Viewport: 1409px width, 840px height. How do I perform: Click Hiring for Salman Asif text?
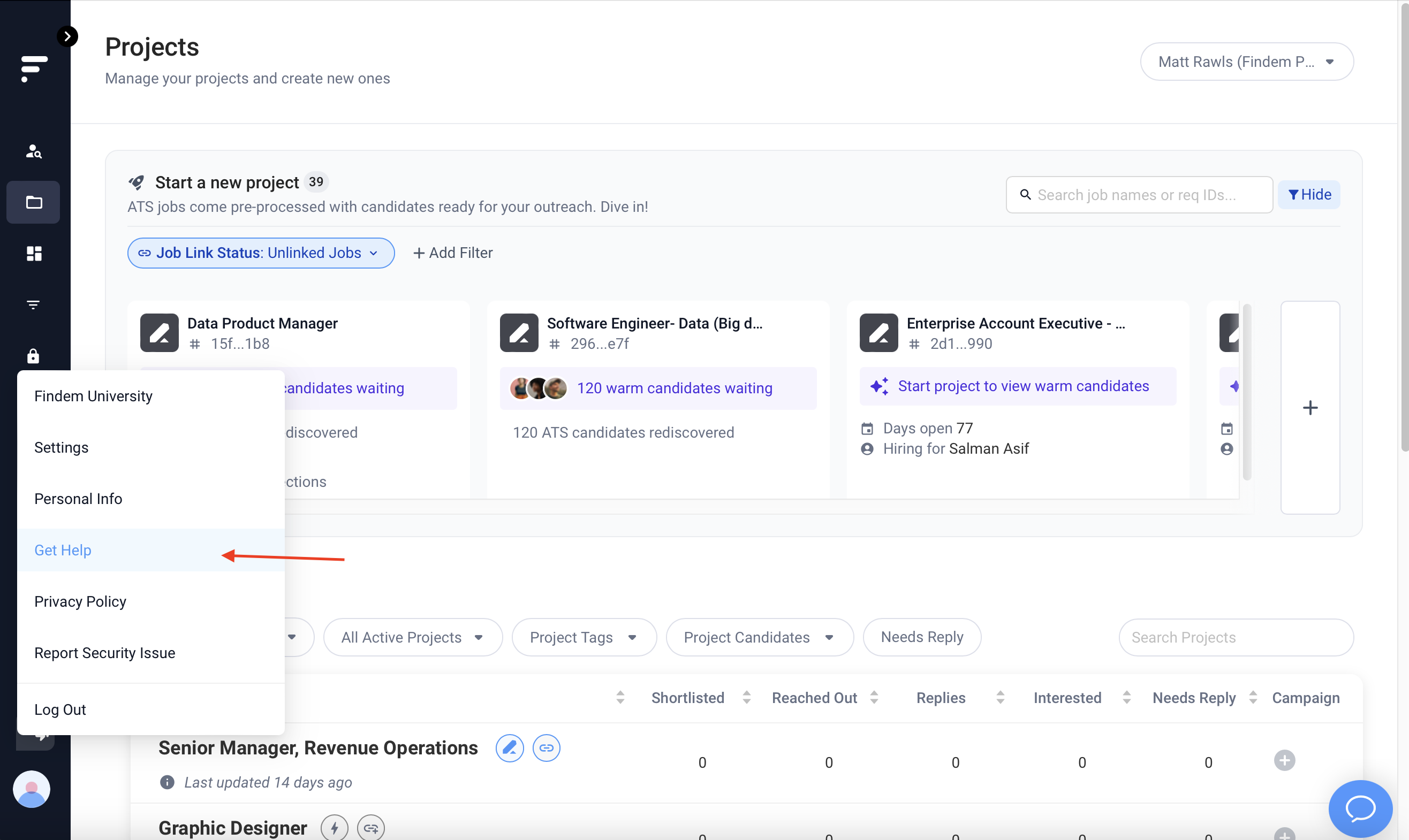pyautogui.click(x=956, y=448)
